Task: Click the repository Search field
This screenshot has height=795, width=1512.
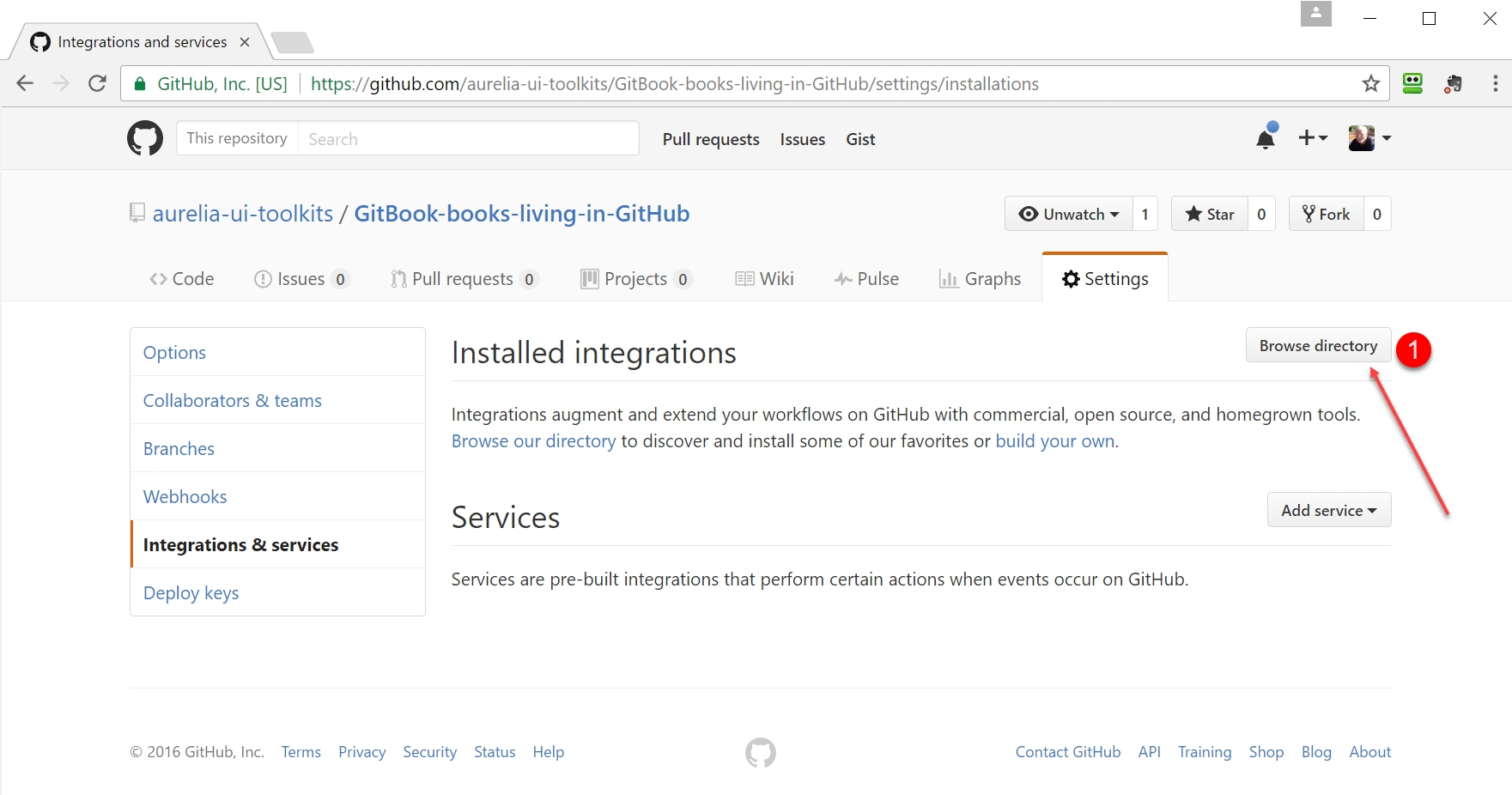Action: pos(468,139)
